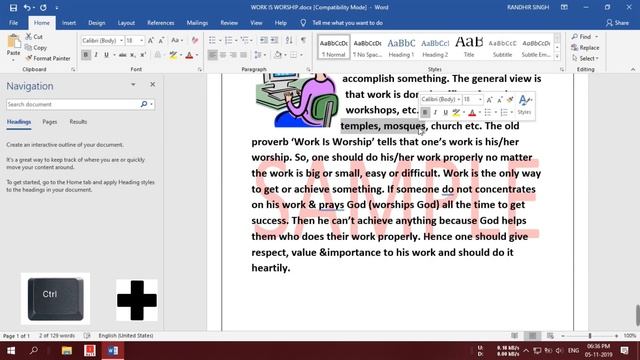
Task: Cut the selected text
Action: point(34,37)
